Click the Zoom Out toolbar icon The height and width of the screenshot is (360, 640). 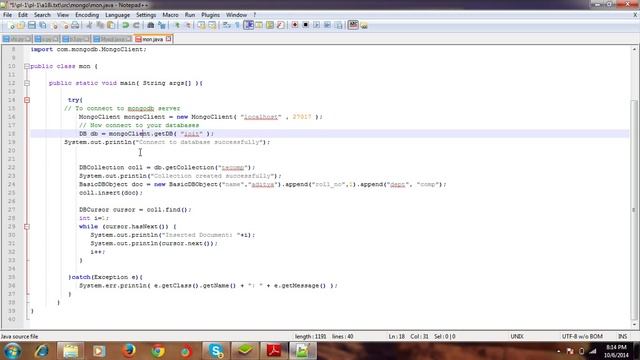tap(188, 25)
